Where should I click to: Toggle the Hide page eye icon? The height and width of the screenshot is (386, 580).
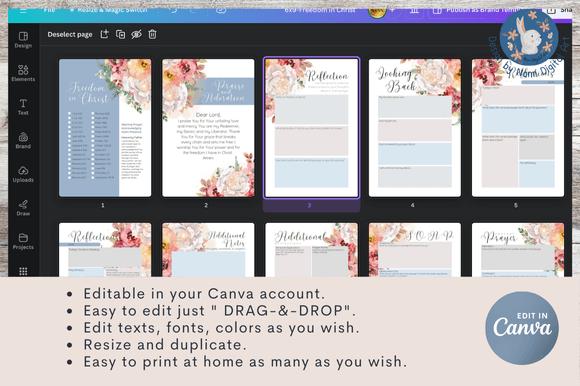[136, 34]
